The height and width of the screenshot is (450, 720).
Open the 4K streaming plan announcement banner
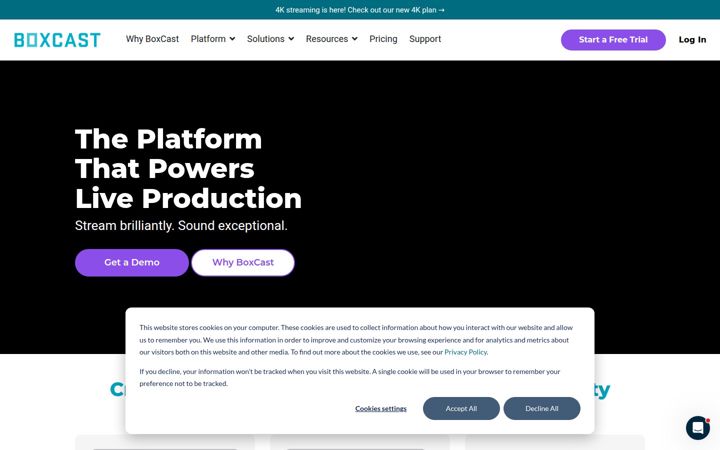(x=360, y=10)
